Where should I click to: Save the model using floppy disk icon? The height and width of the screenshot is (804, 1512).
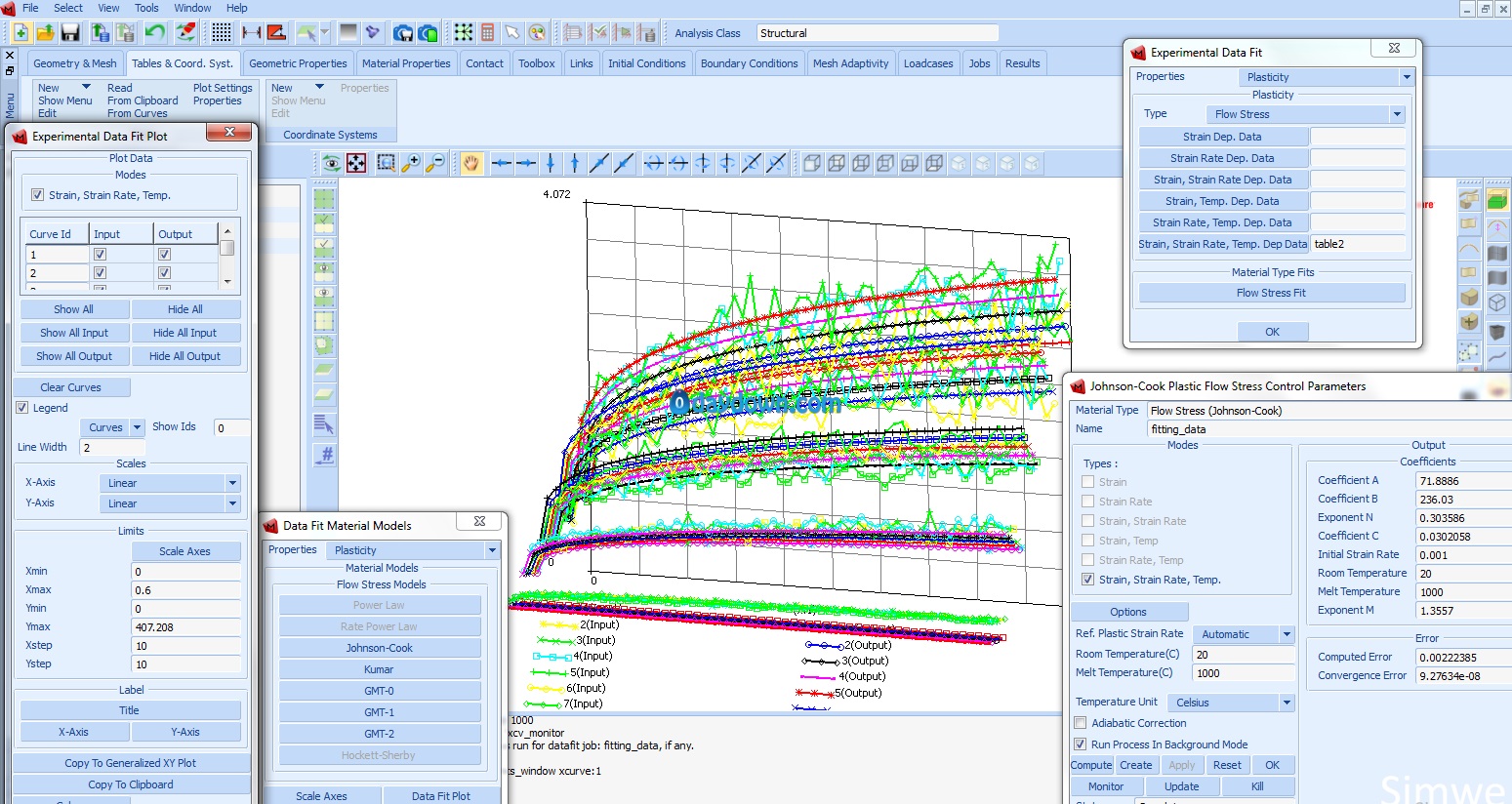[x=70, y=32]
